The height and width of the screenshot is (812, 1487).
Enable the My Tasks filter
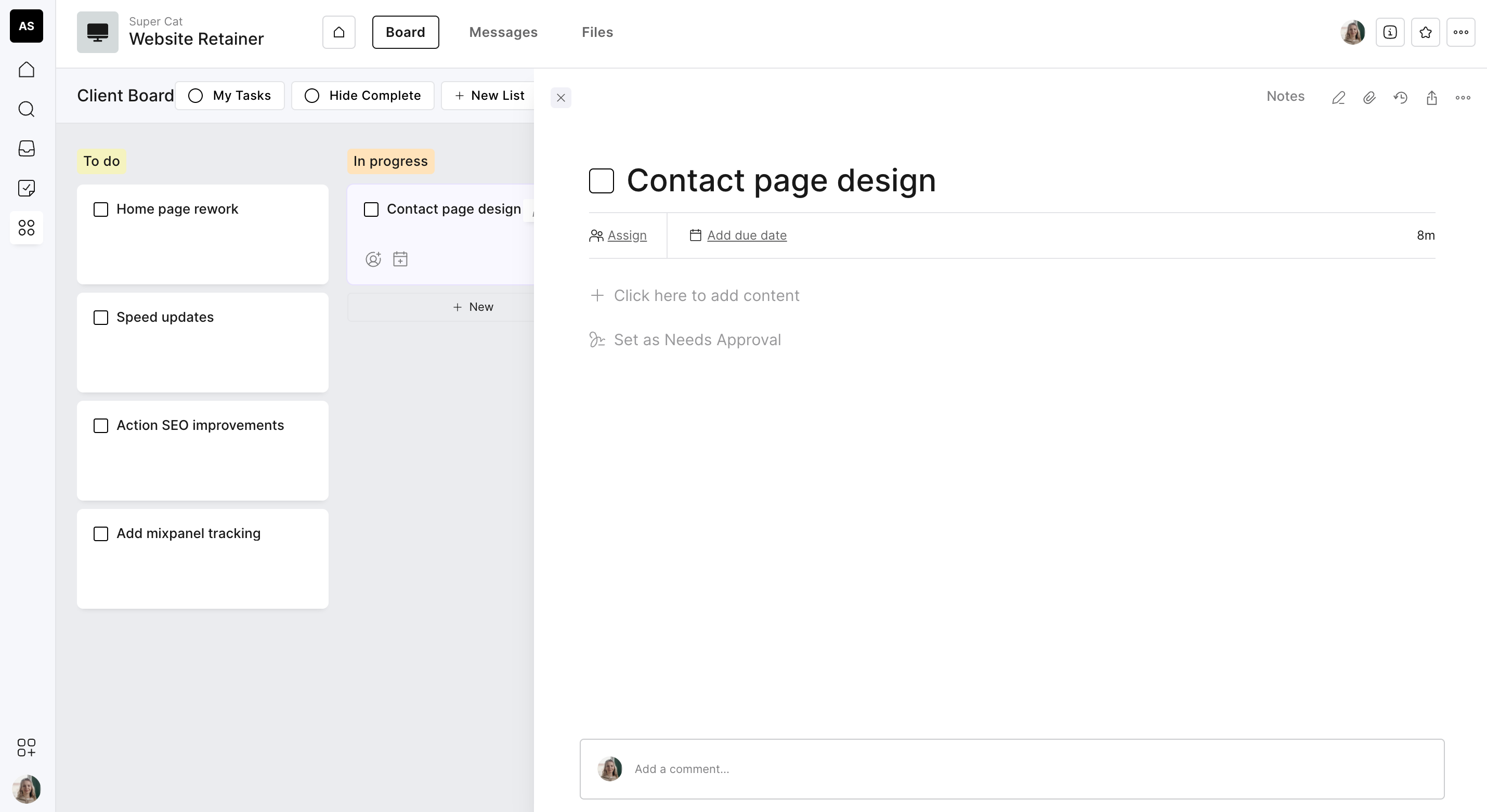pos(230,96)
